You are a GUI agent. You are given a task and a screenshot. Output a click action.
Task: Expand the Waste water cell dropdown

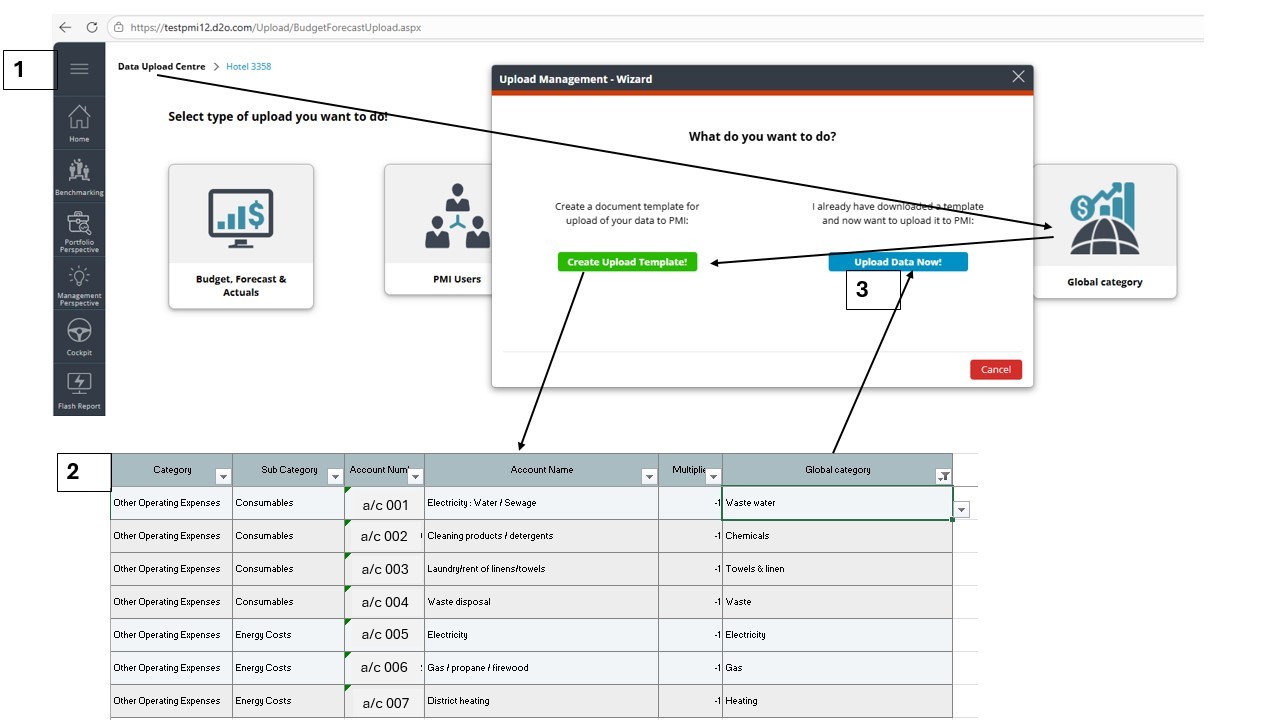pos(961,510)
